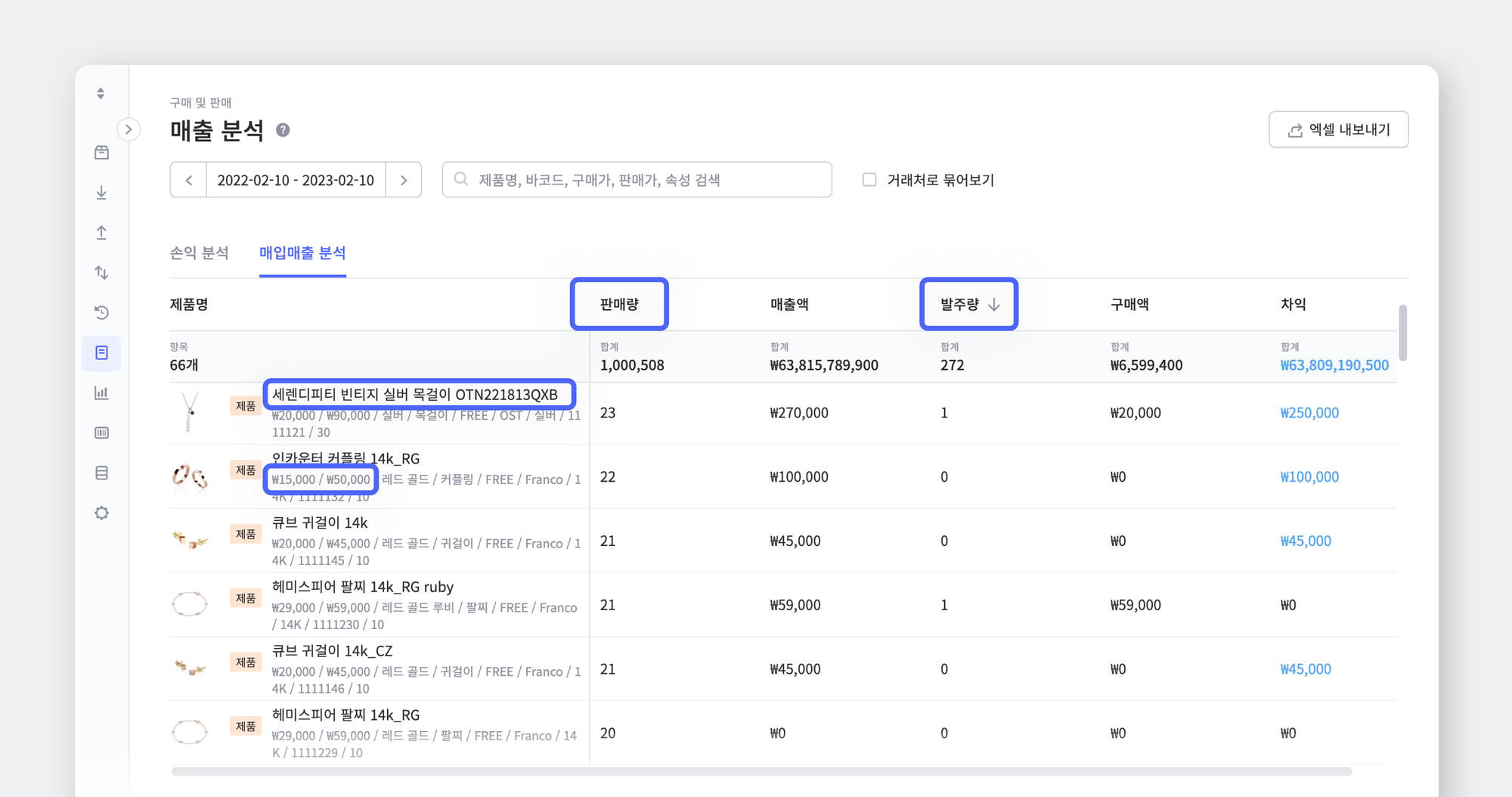Select the upload/stock-out icon in sidebar
Viewport: 1512px width, 797px height.
(101, 232)
